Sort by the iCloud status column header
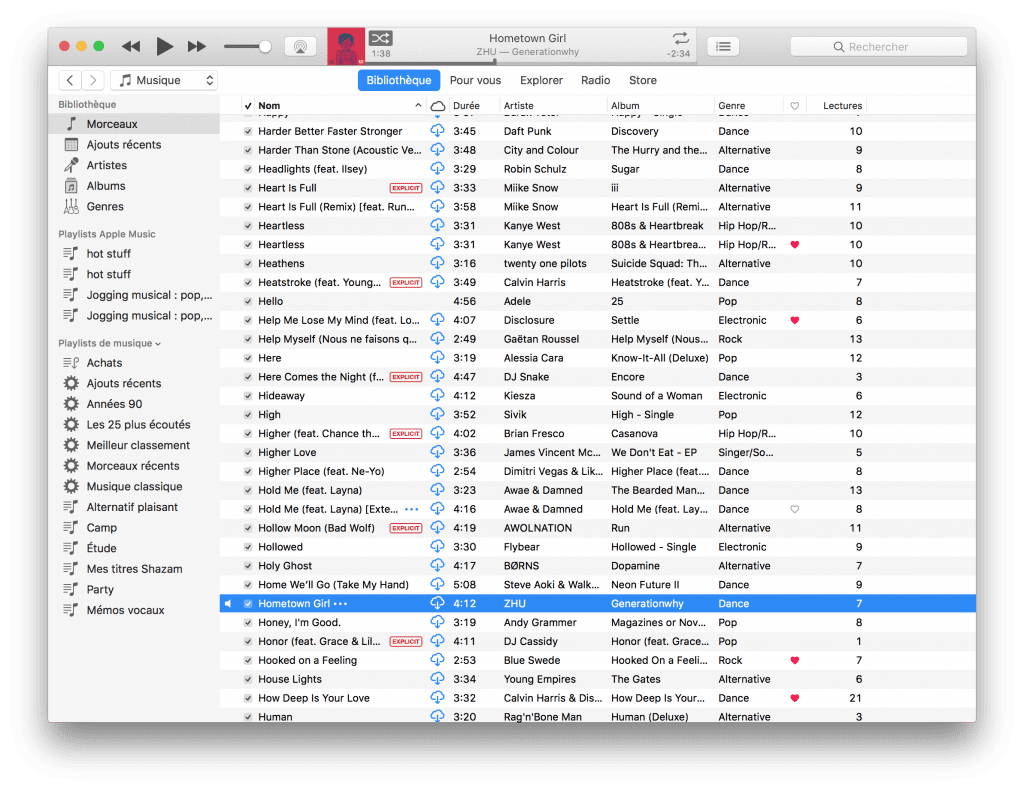The width and height of the screenshot is (1024, 791). point(438,106)
